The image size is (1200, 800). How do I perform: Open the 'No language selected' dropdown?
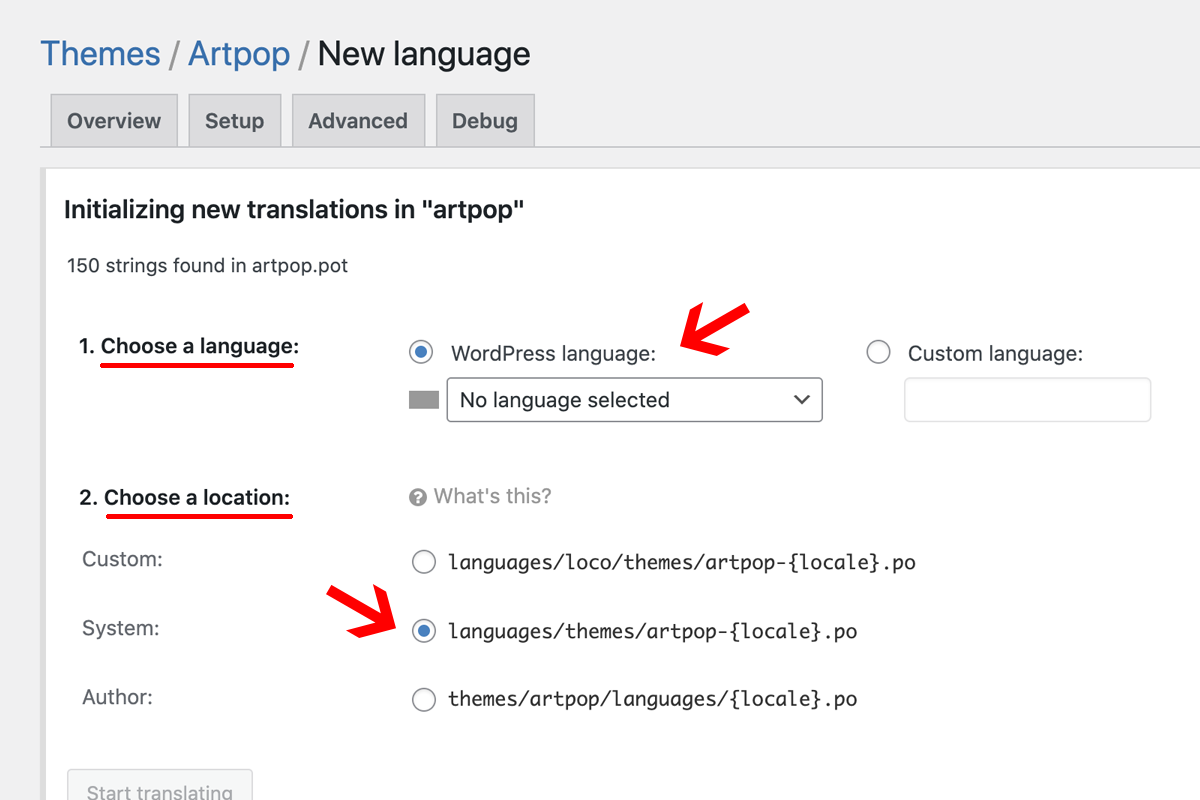point(634,400)
